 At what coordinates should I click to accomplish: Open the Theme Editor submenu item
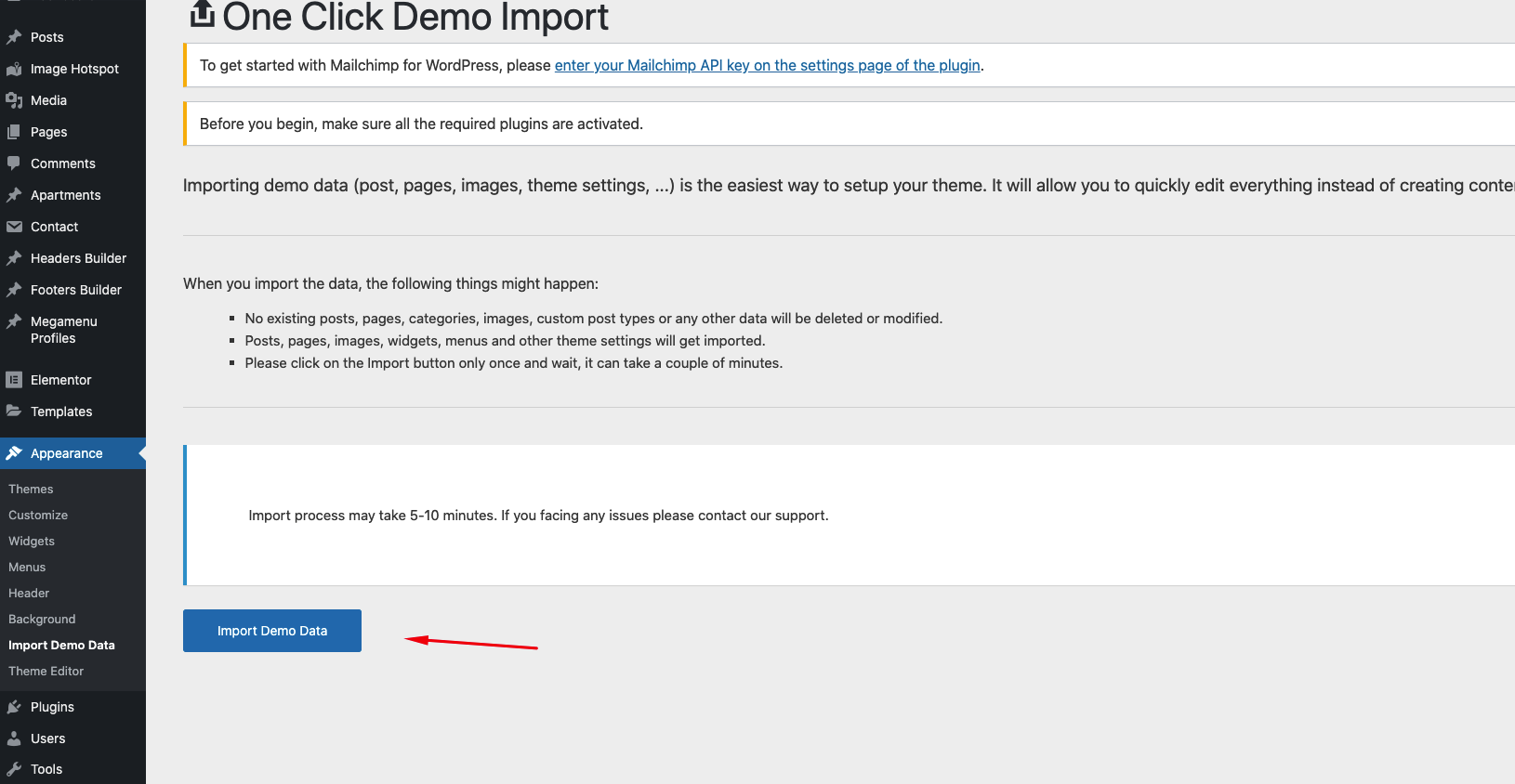(46, 671)
